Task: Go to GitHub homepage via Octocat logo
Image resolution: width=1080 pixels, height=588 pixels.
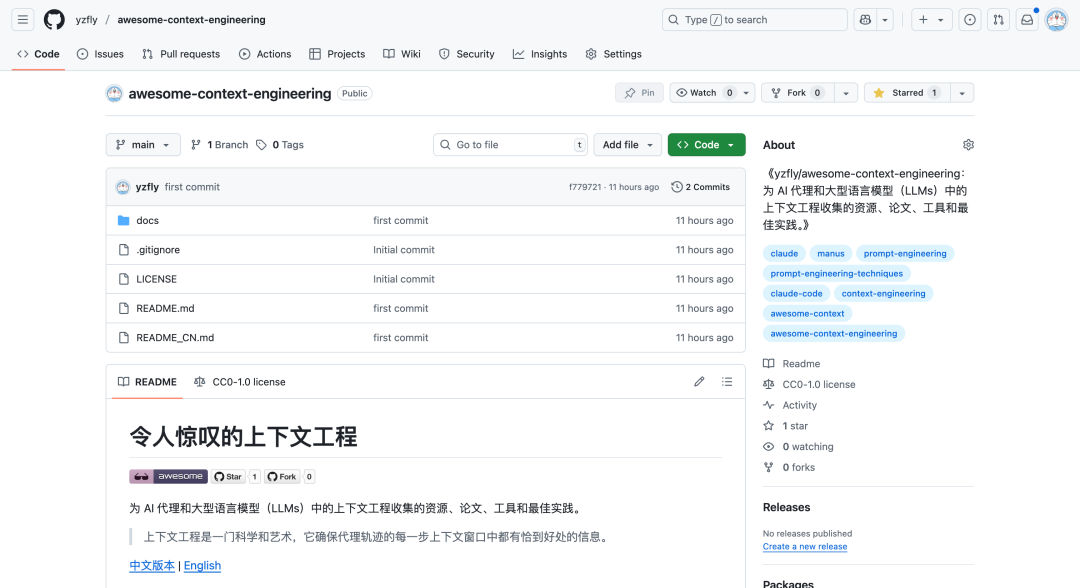Action: tap(54, 20)
